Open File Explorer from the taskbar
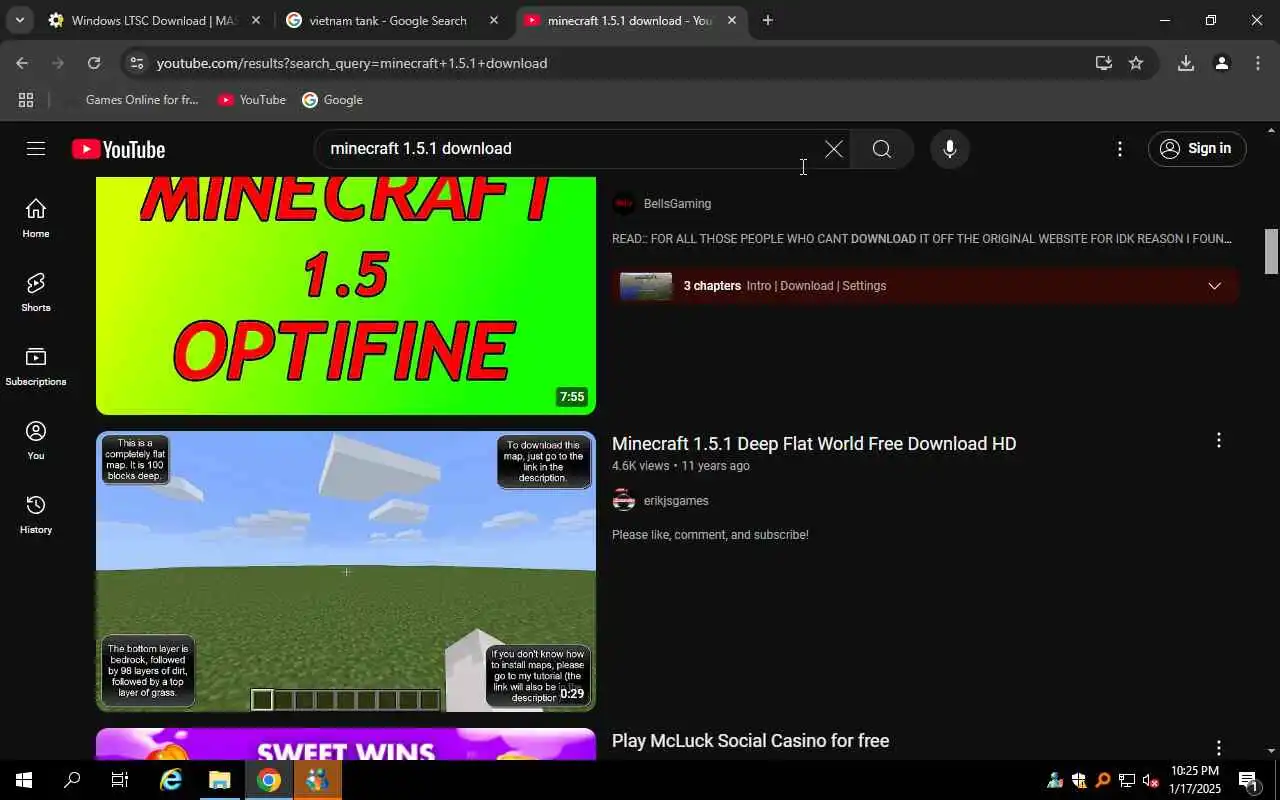This screenshot has height=800, width=1280. [x=220, y=780]
